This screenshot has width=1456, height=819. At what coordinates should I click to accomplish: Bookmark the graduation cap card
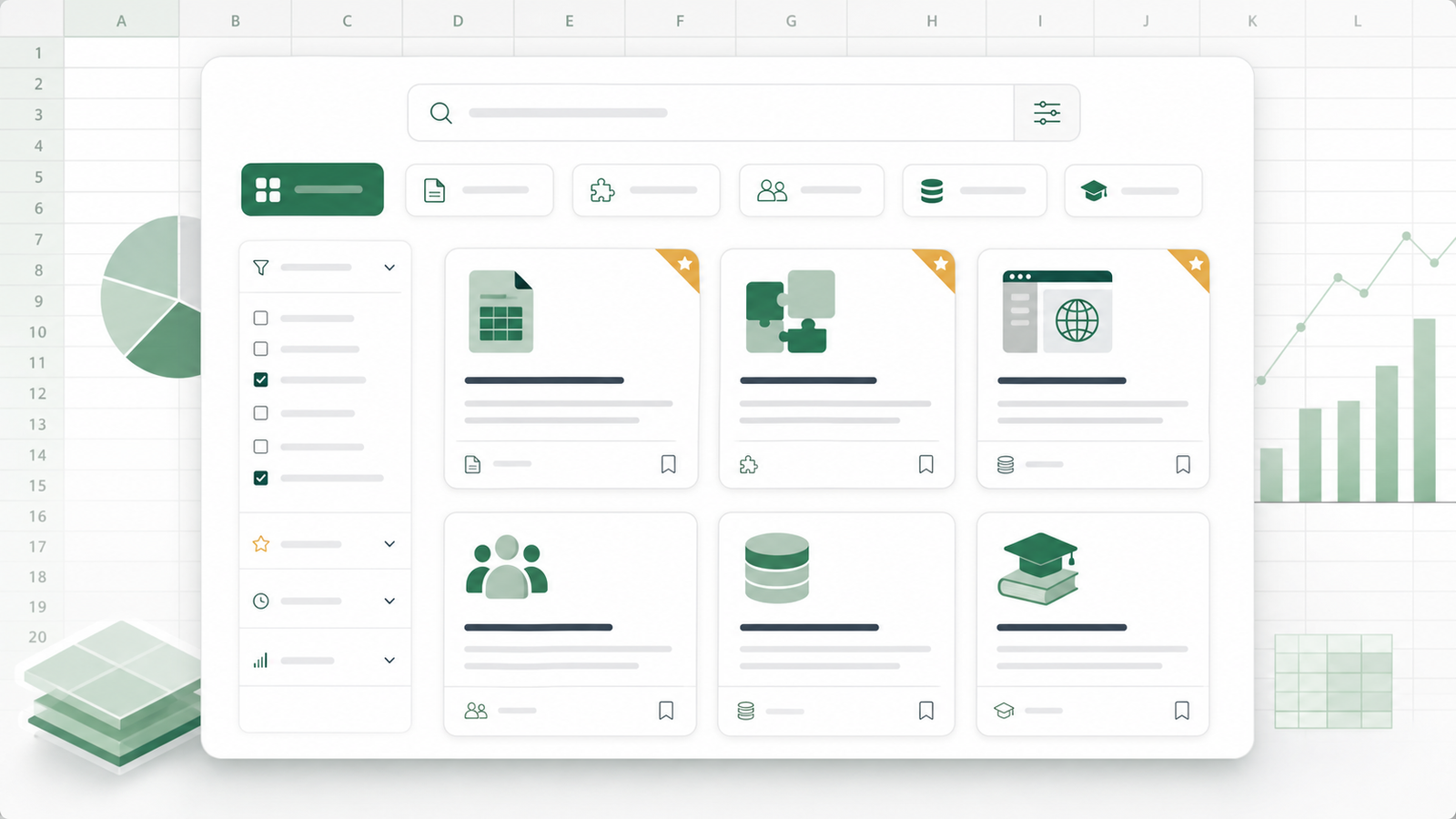tap(1182, 711)
